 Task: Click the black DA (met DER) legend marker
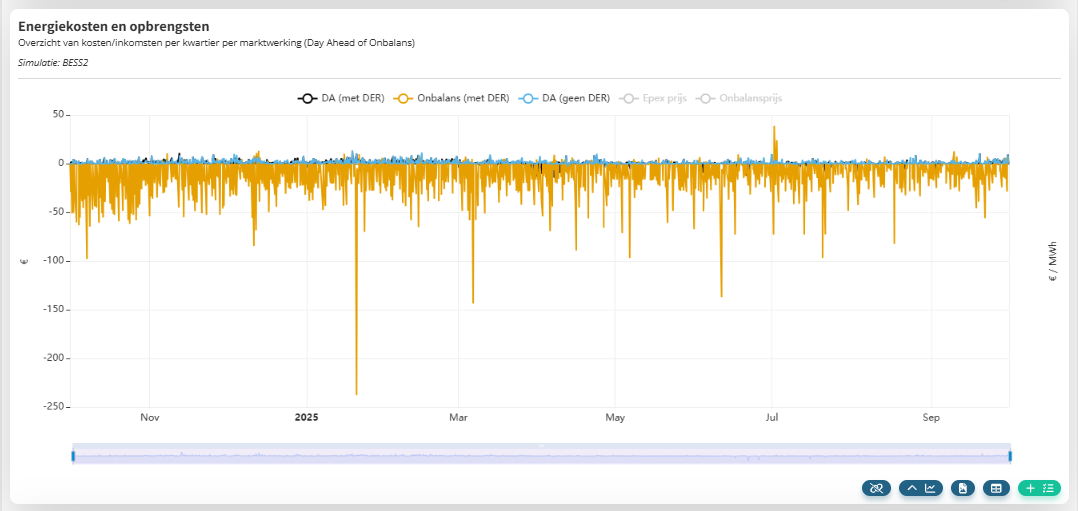pyautogui.click(x=307, y=99)
